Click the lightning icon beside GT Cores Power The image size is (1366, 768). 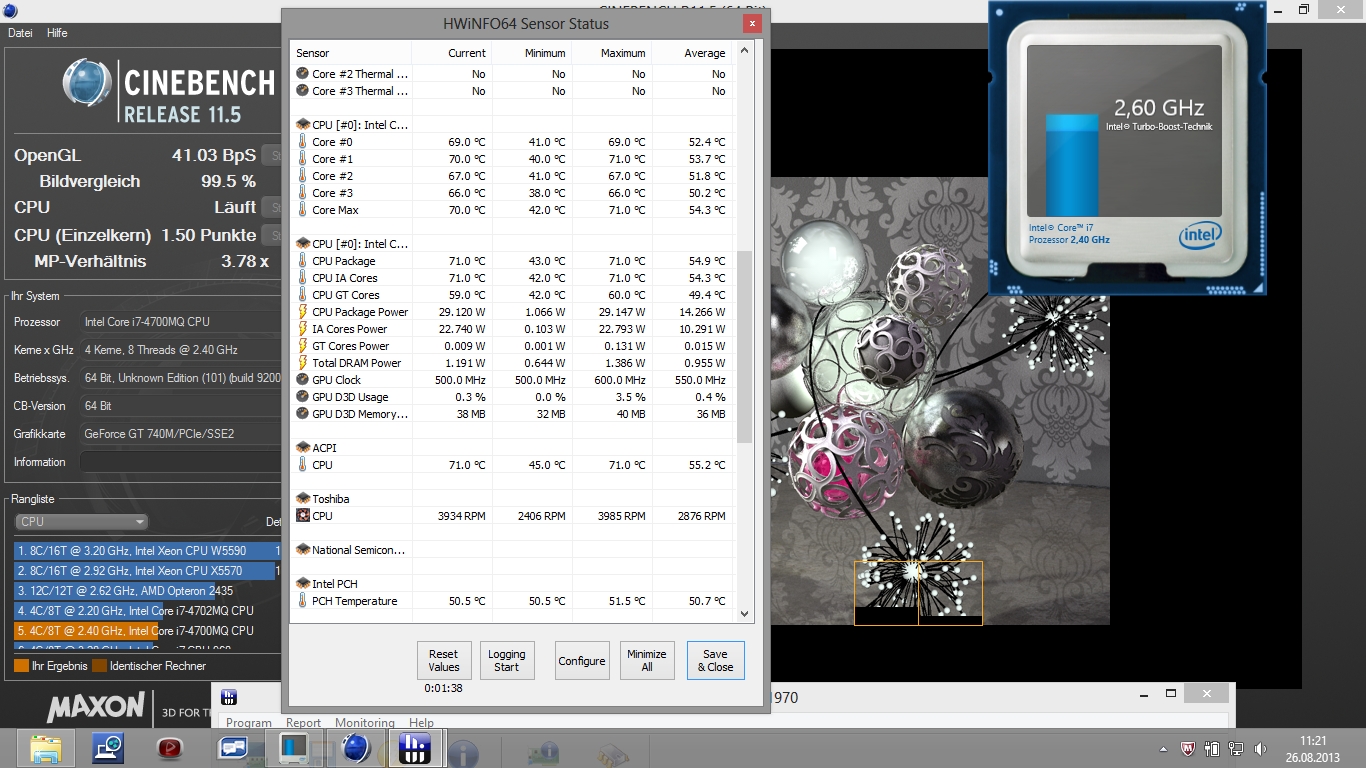[303, 346]
